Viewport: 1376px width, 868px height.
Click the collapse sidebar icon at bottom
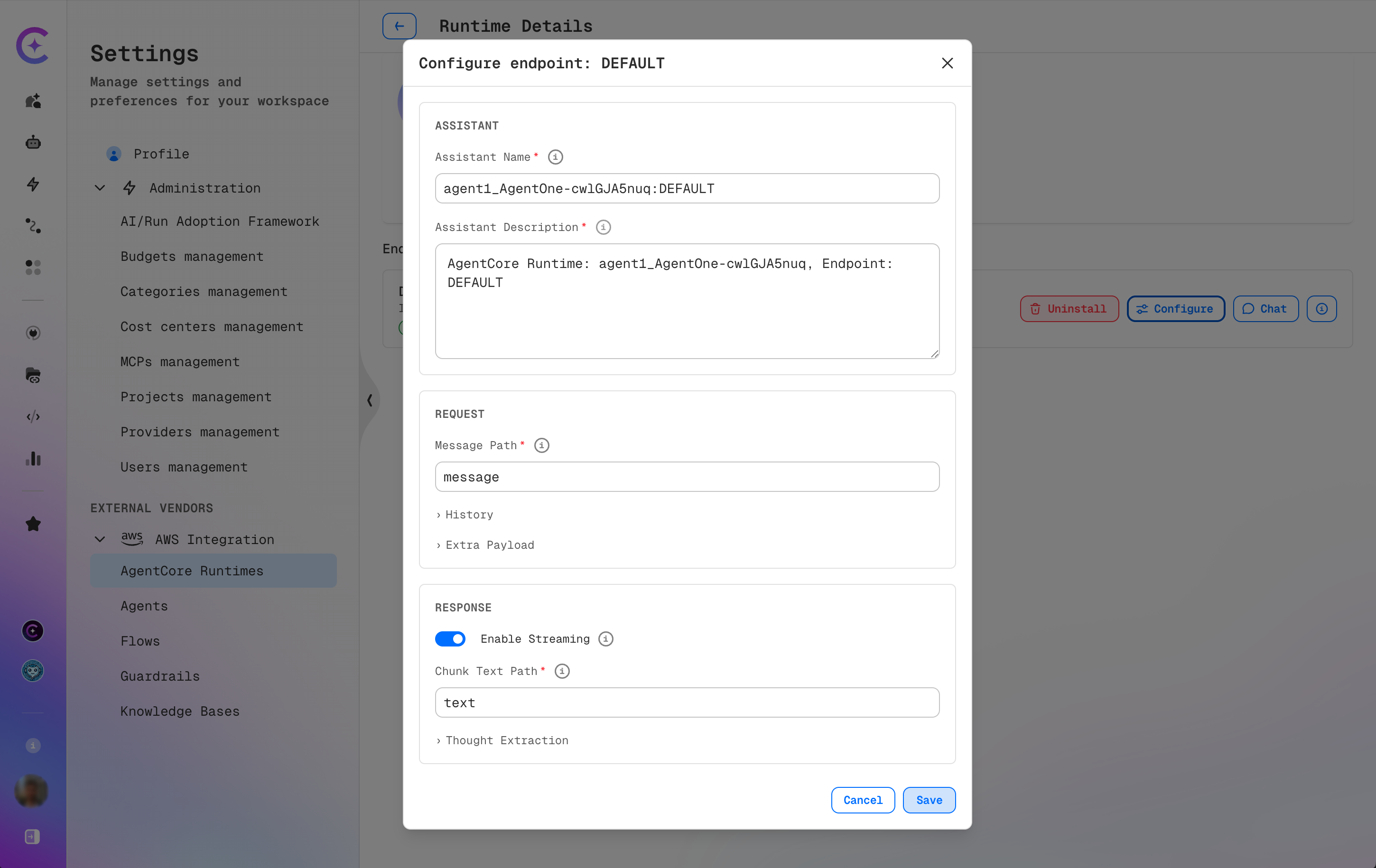pyautogui.click(x=33, y=837)
